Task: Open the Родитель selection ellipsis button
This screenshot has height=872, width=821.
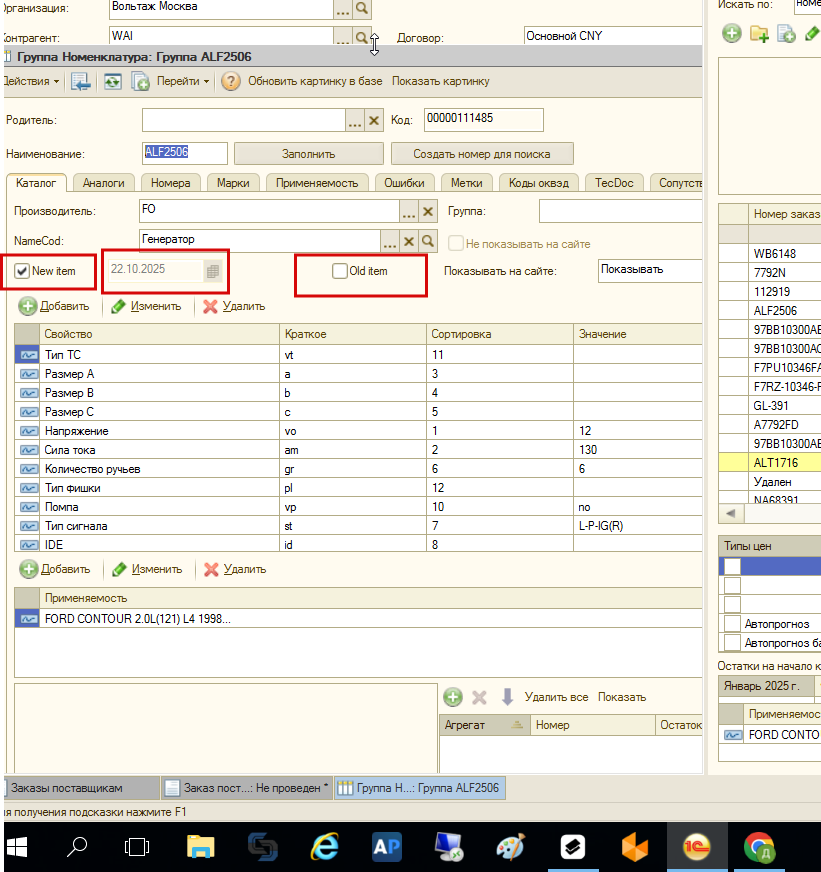Action: (355, 120)
